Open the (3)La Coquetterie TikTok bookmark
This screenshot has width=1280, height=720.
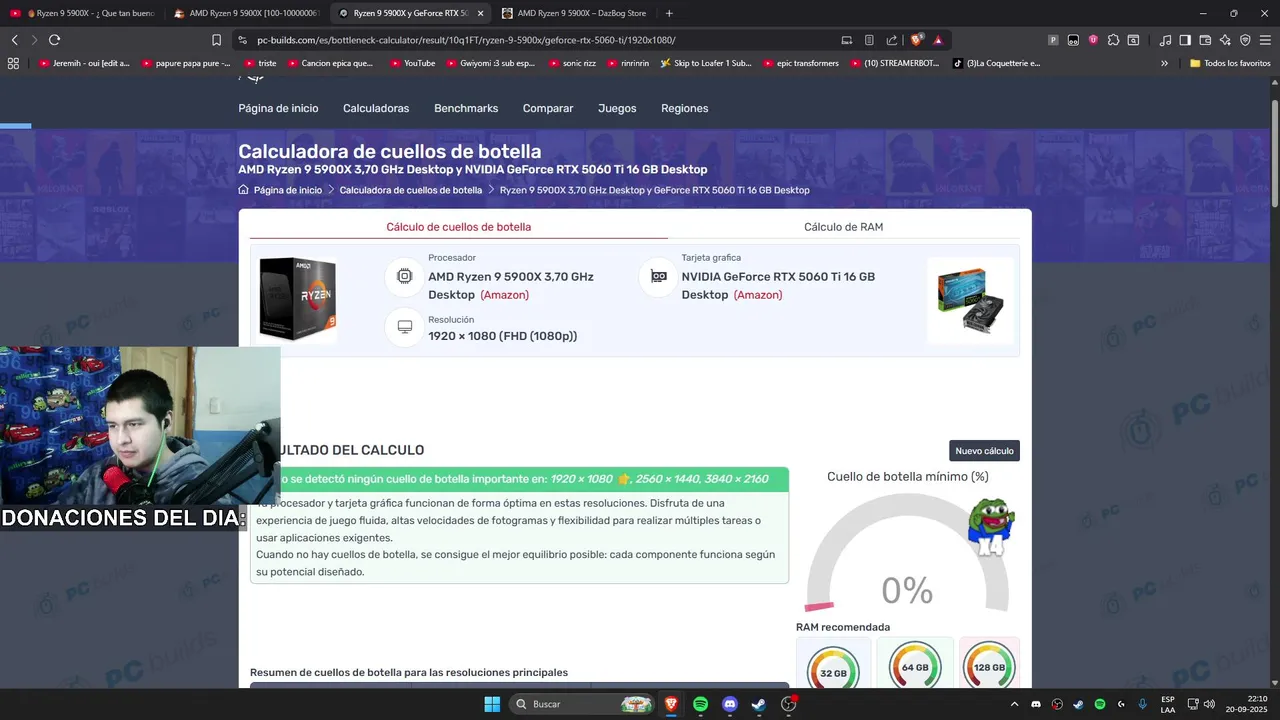click(996, 63)
